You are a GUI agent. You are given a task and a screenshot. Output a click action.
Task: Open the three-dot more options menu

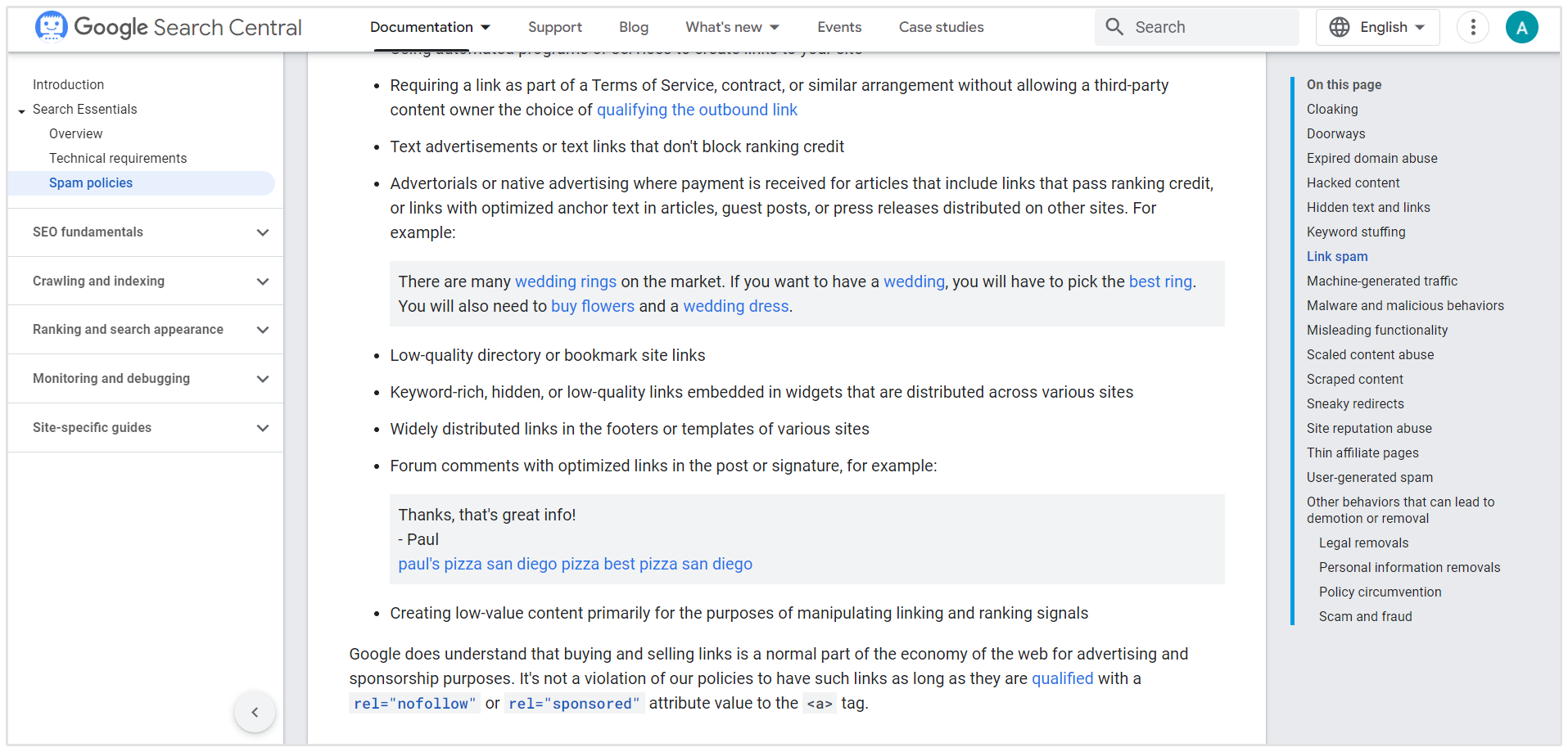pyautogui.click(x=1472, y=27)
